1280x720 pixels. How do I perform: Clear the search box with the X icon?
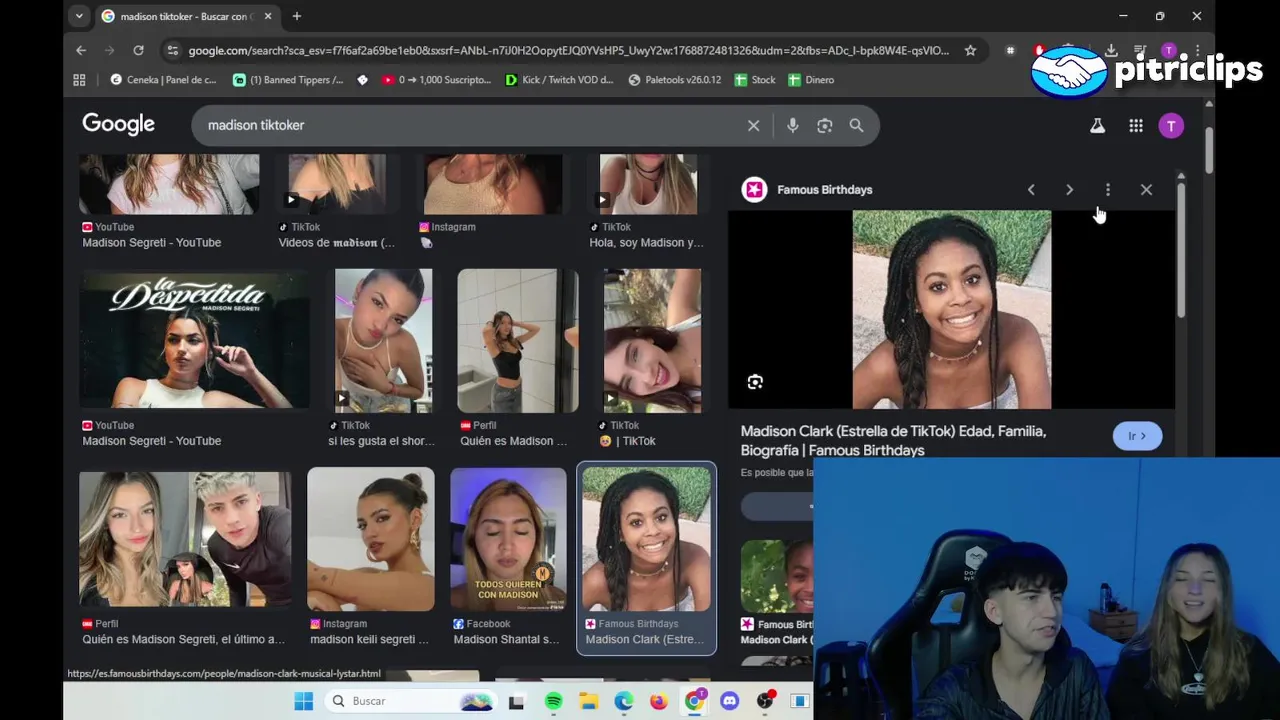pyautogui.click(x=754, y=125)
